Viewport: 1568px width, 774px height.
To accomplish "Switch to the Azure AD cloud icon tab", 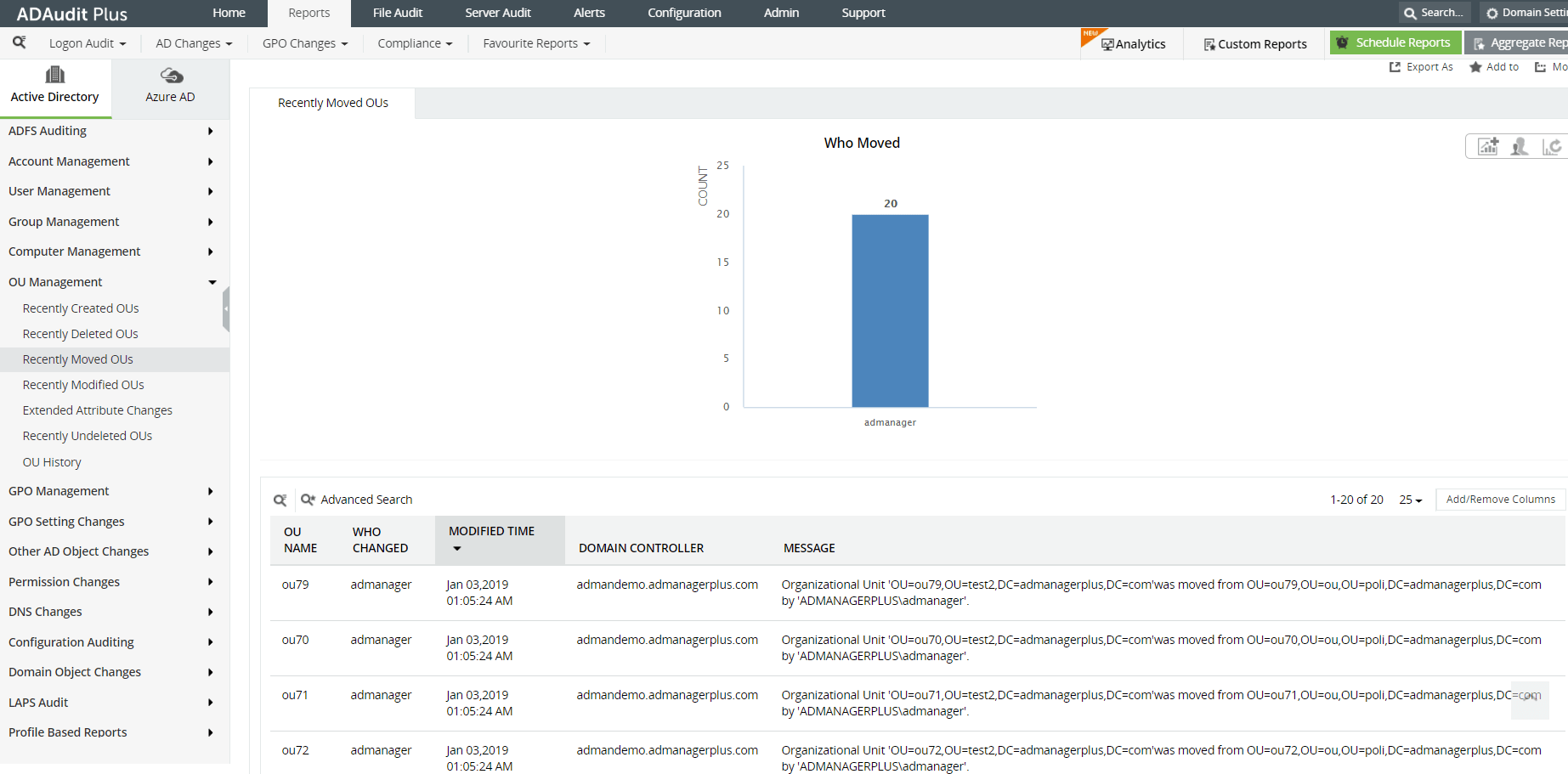I will pyautogui.click(x=171, y=87).
